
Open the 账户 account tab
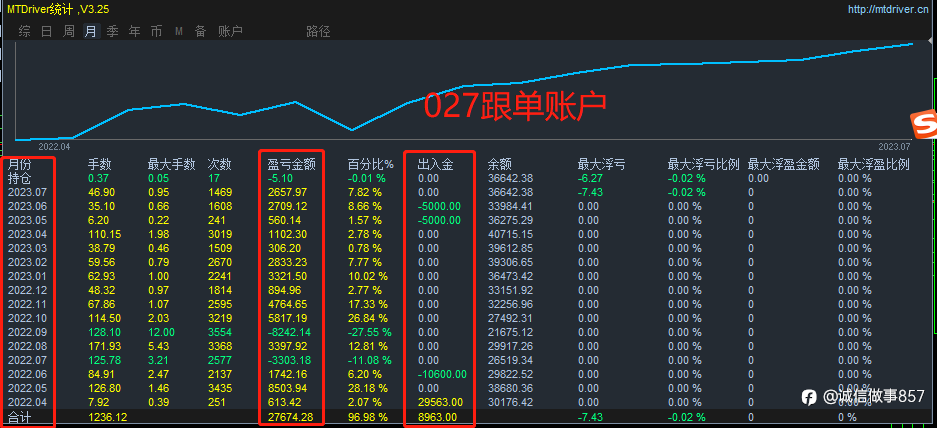(x=231, y=31)
